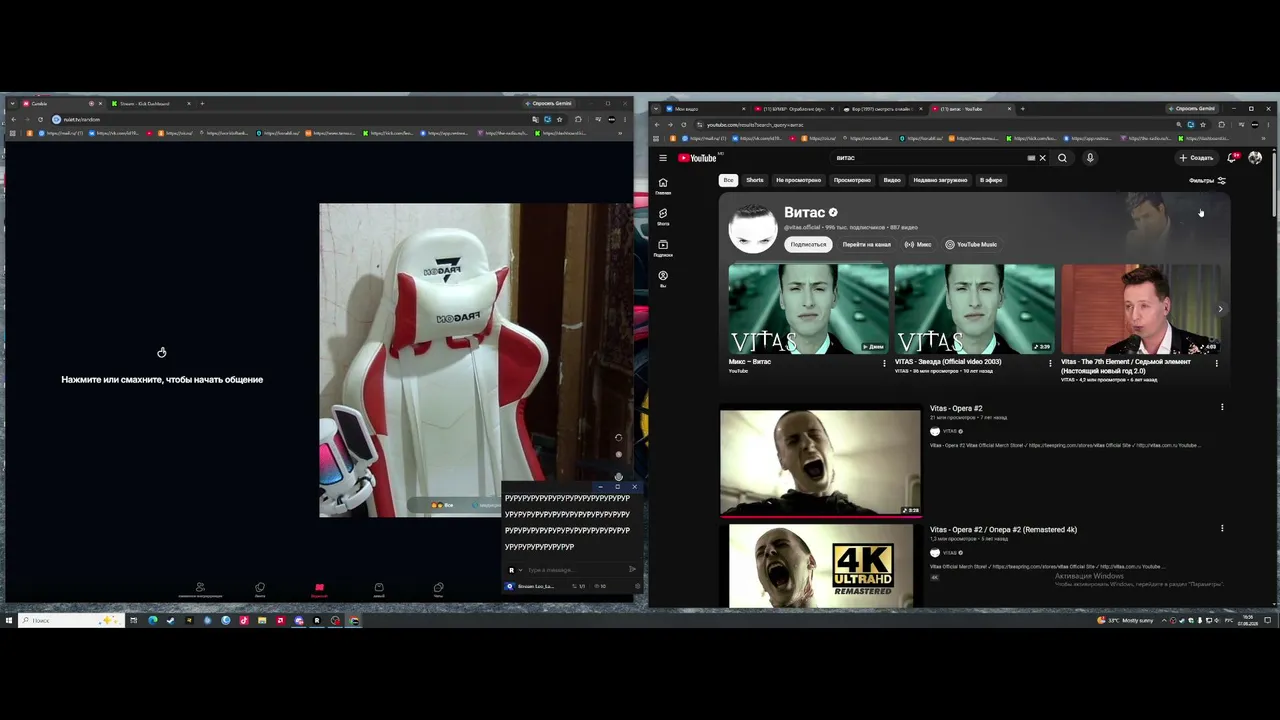Click 'Перейти на канал' button
Screen dimensions: 1280x720
(866, 244)
